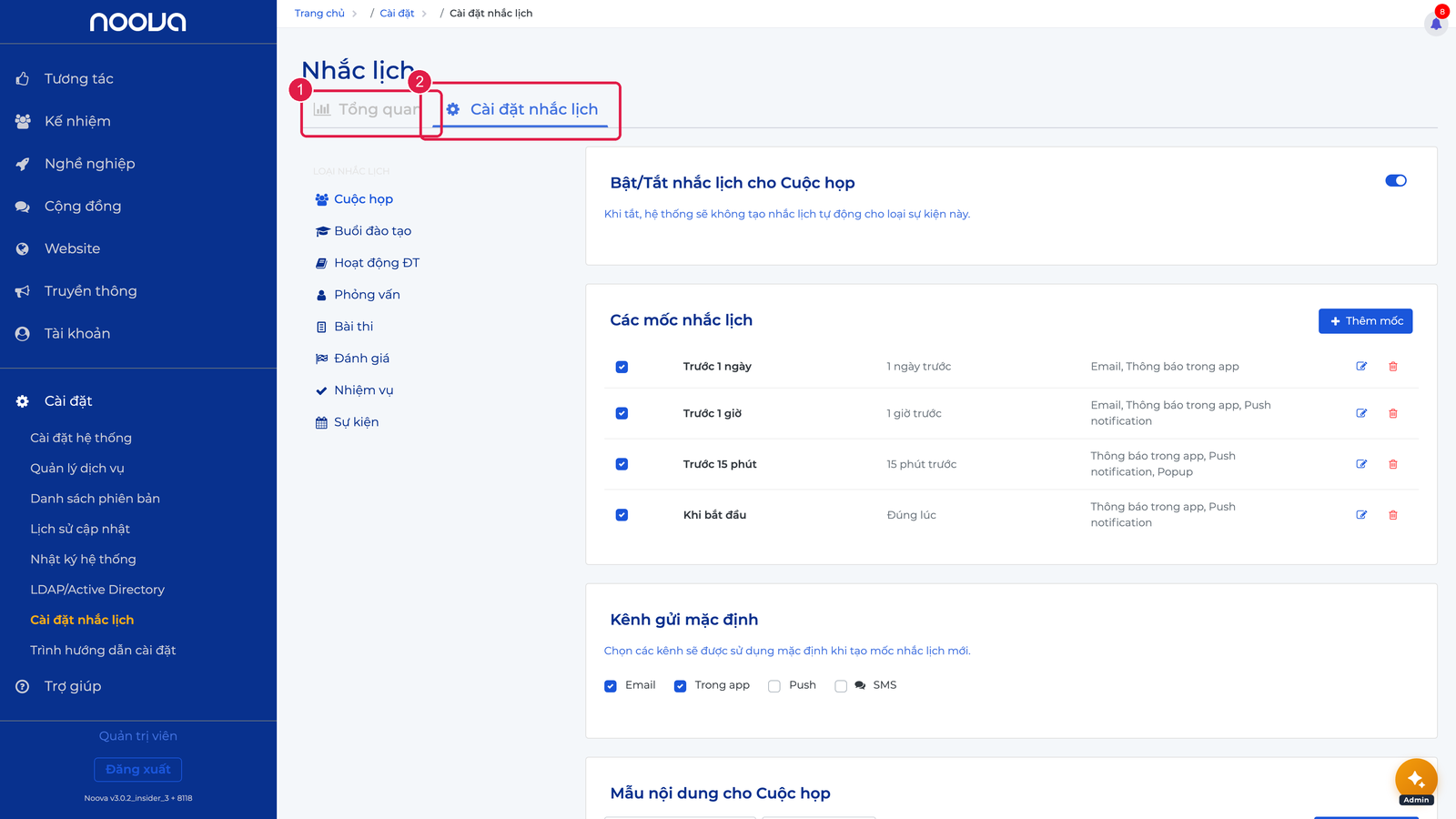Open Cài đặt nhắc lịch sidebar item

[82, 620]
